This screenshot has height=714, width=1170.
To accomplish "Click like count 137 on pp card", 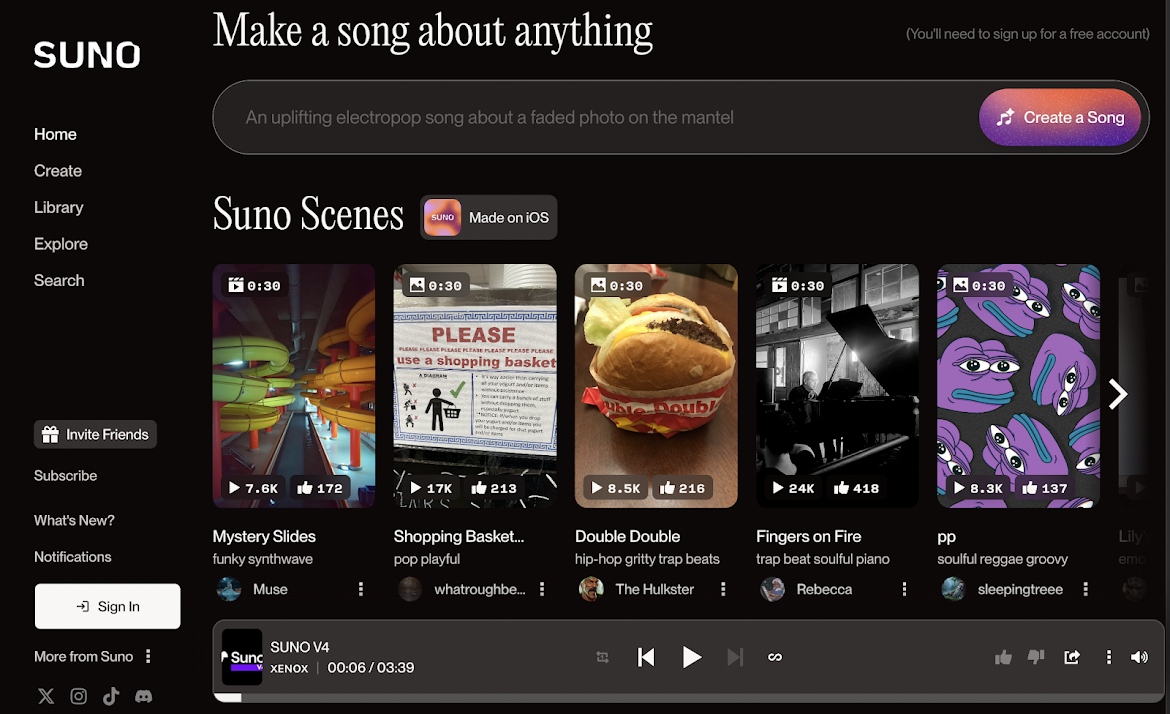I will coord(1045,489).
